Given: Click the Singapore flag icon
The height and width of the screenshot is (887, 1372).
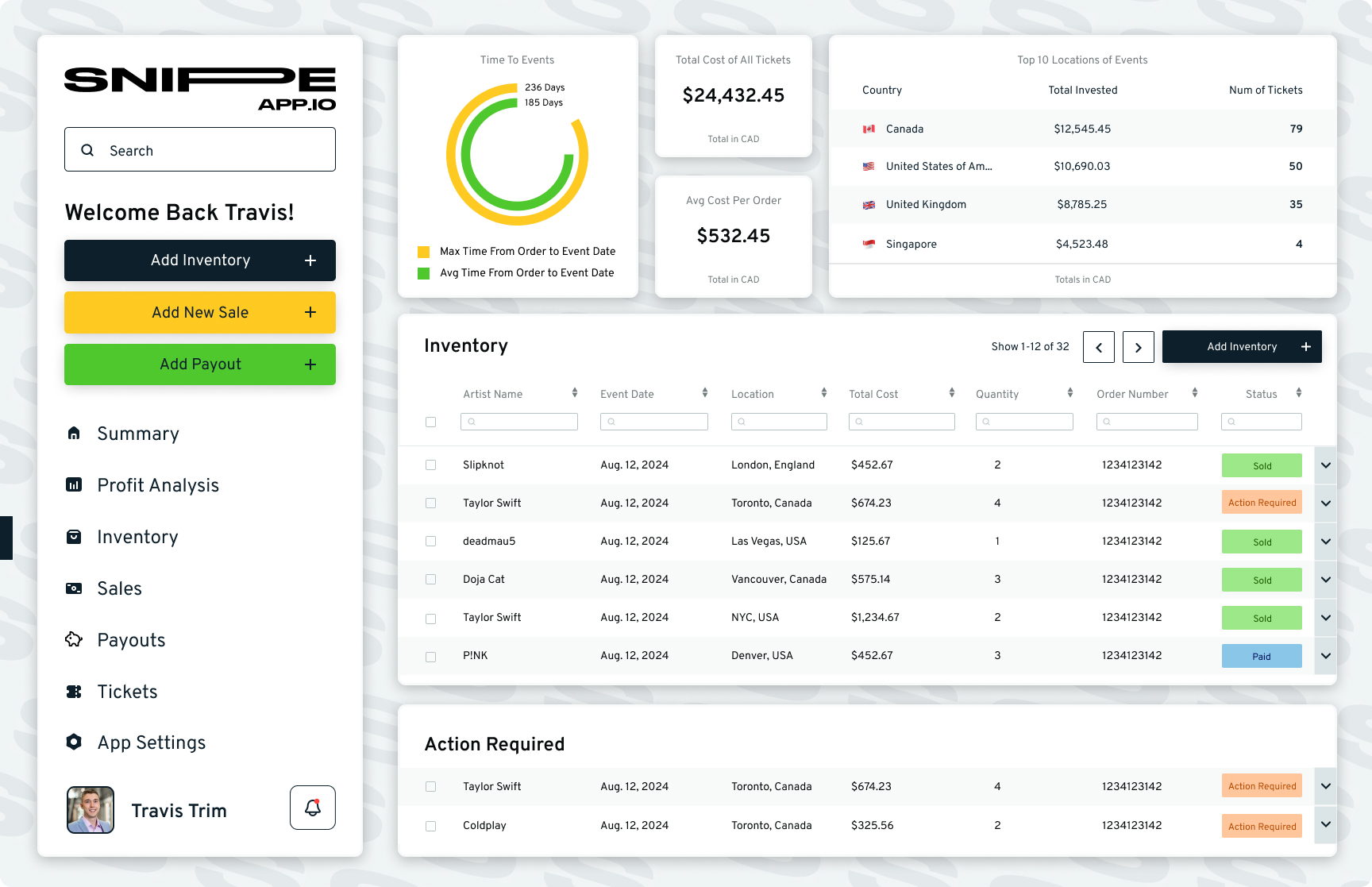Looking at the screenshot, I should 869,244.
